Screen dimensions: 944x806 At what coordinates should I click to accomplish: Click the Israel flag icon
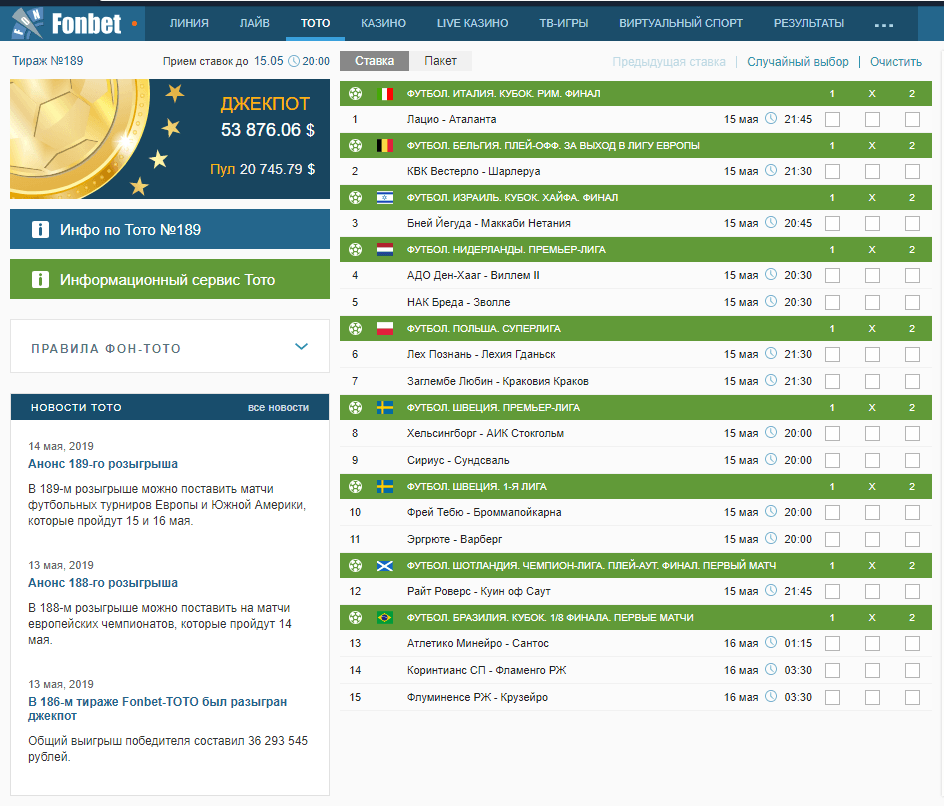tap(385, 197)
